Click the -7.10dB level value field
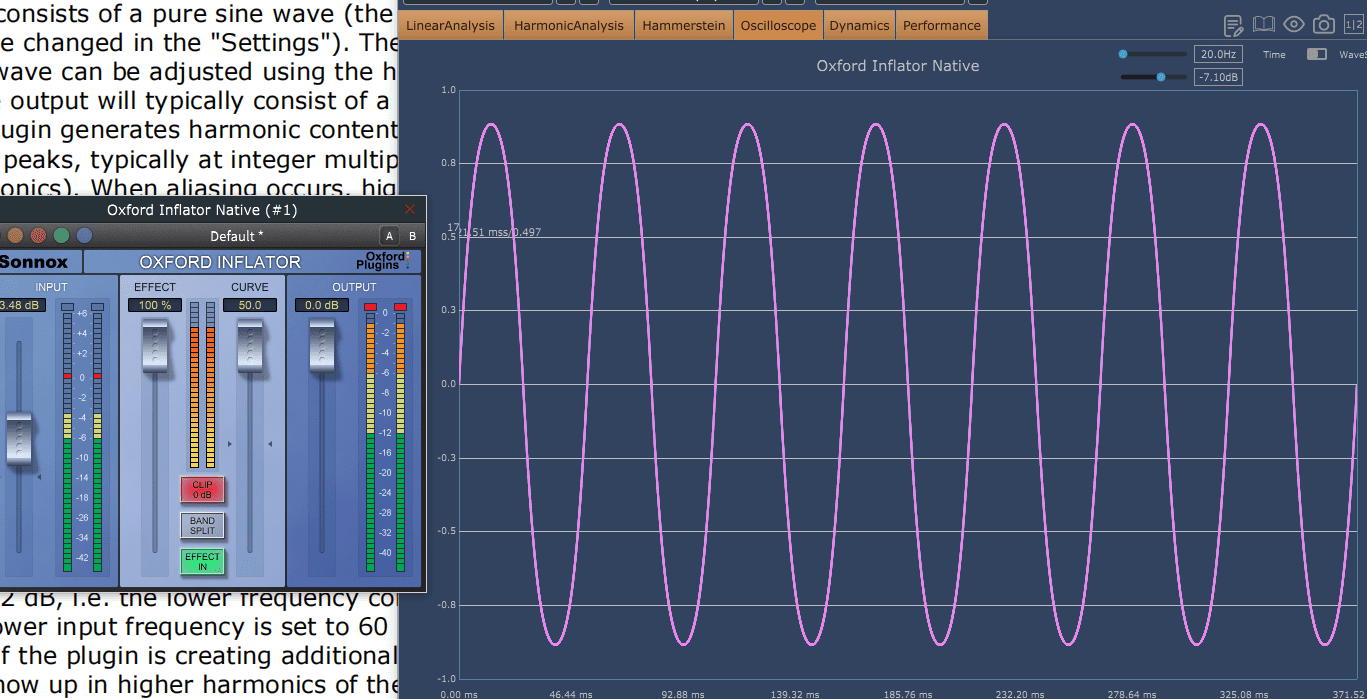This screenshot has width=1367, height=699. [x=1218, y=76]
